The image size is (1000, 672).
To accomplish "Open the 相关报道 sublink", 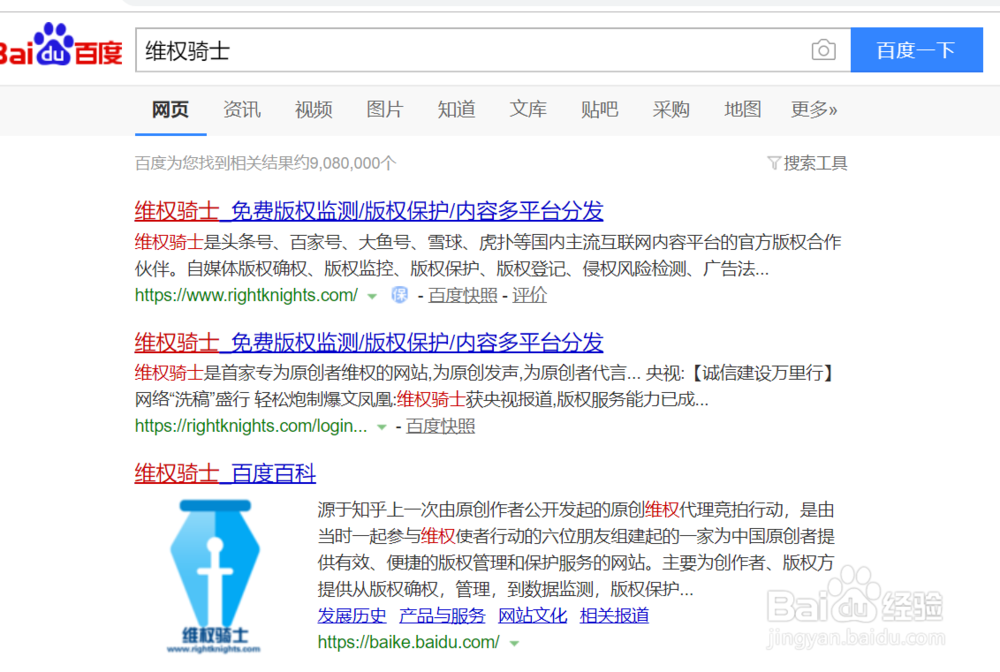I will pyautogui.click(x=614, y=616).
